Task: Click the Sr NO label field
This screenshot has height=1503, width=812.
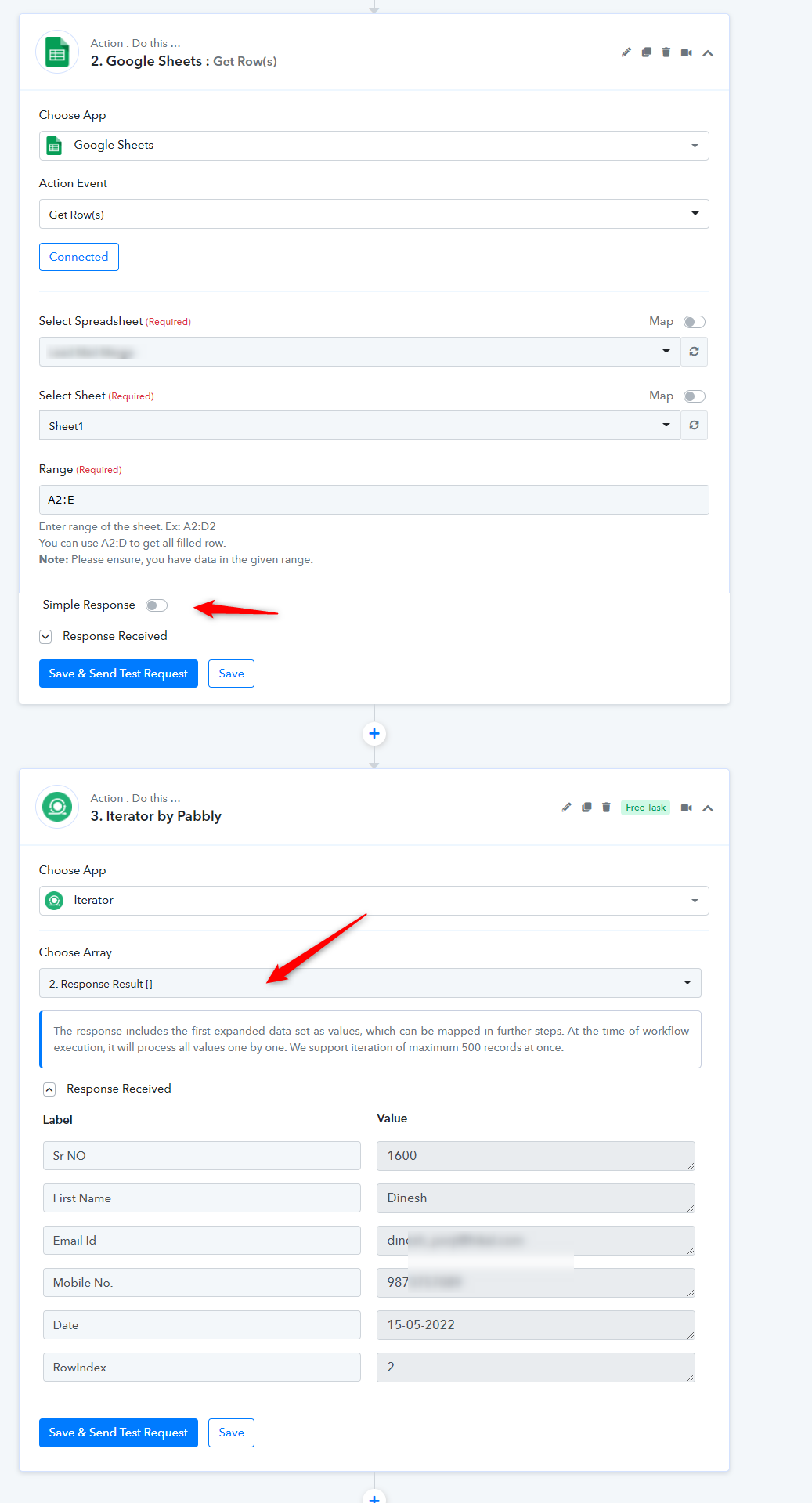Action: pyautogui.click(x=202, y=1156)
